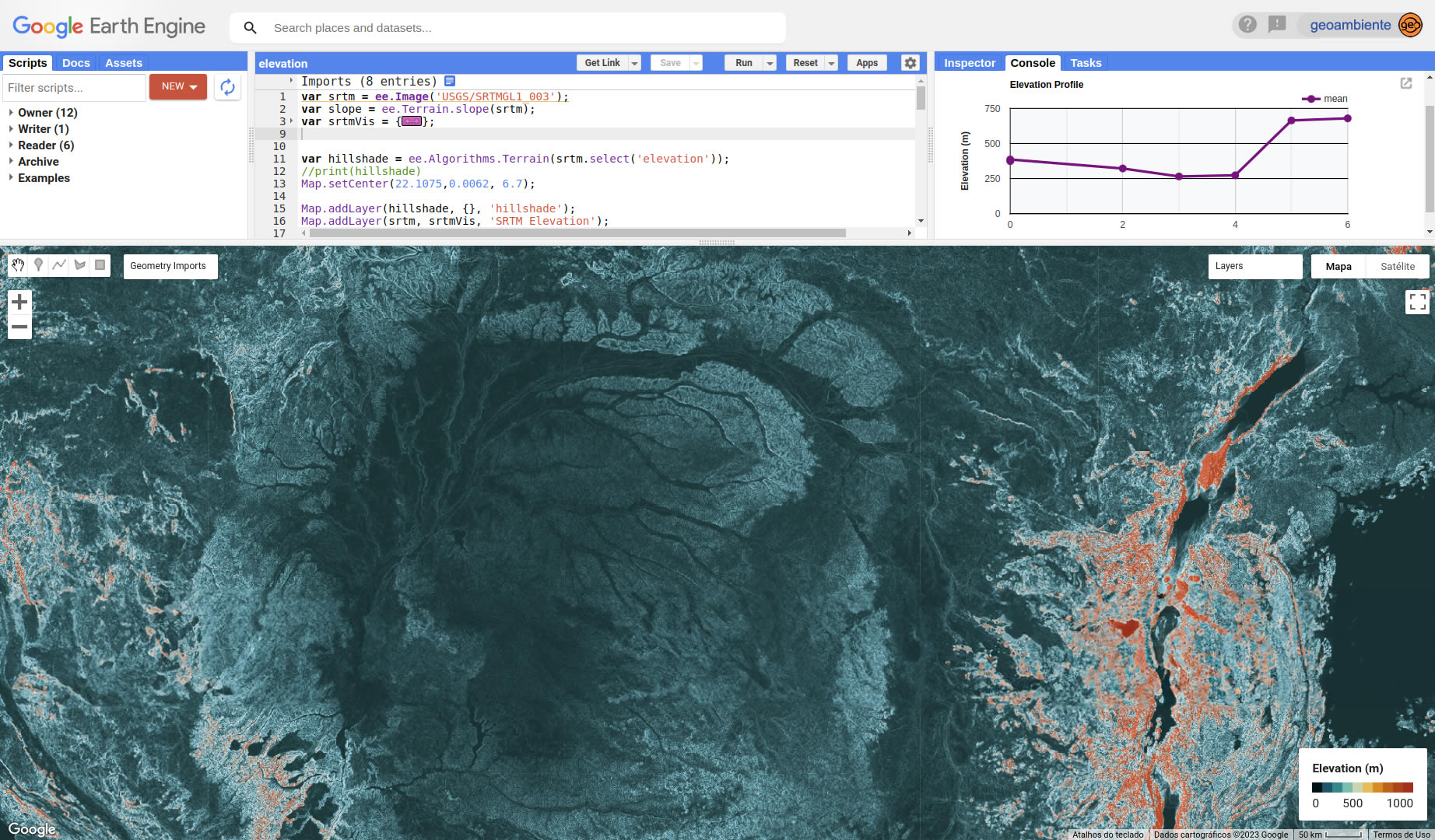
Task: Click the Apps button
Action: point(866,63)
